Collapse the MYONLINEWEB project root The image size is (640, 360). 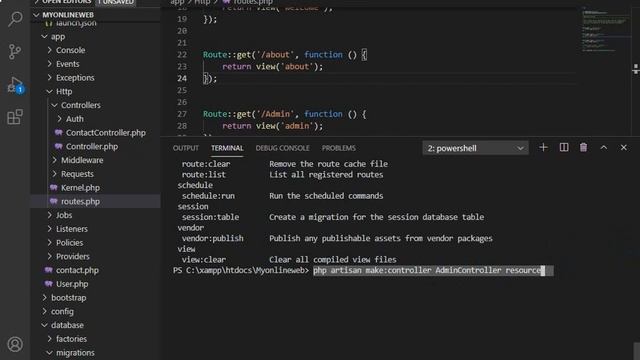click(x=68, y=15)
